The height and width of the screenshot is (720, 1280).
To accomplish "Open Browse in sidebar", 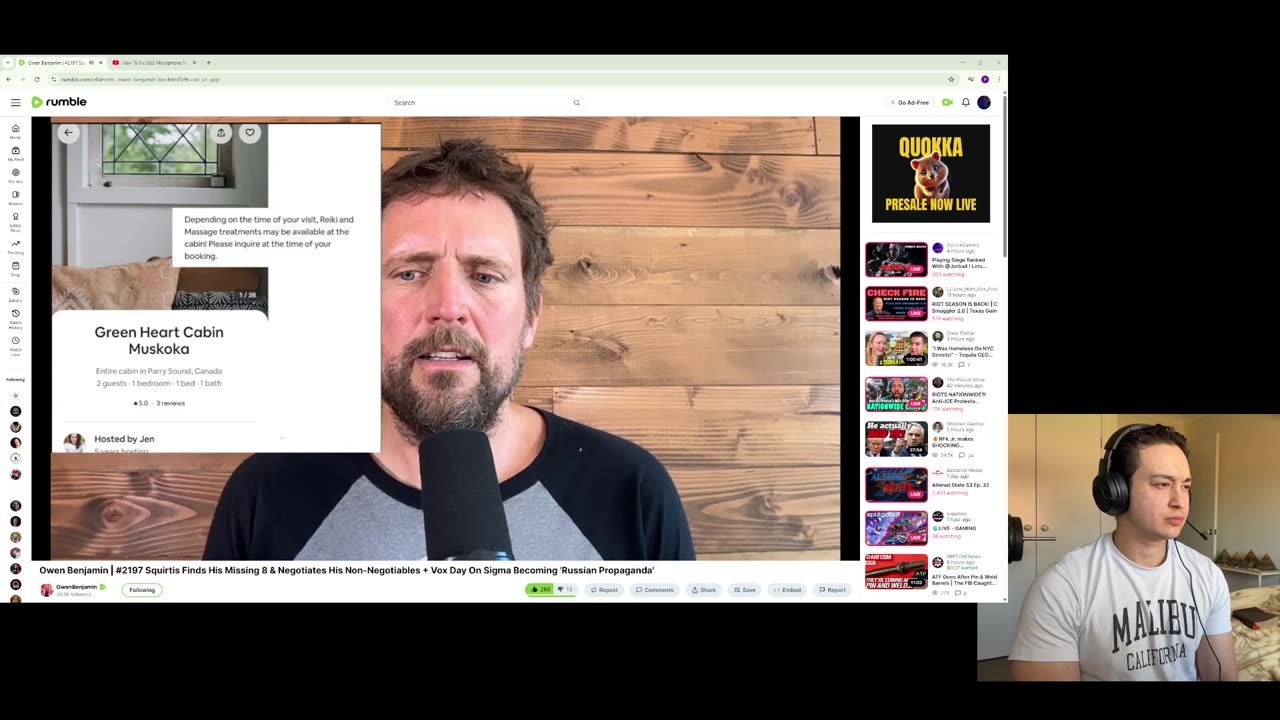I will (15, 197).
